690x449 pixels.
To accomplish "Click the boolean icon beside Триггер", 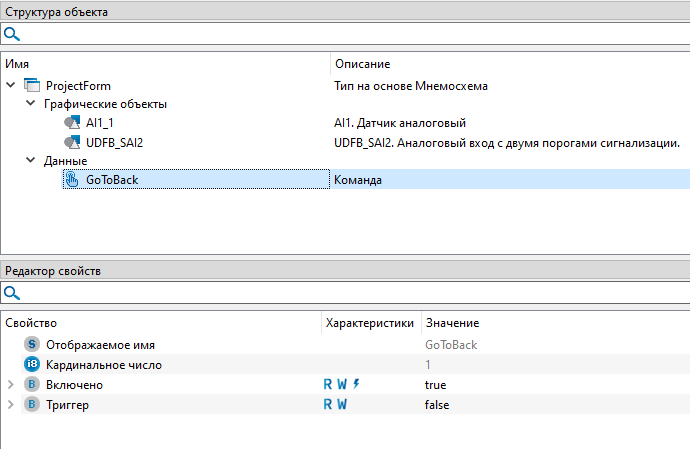I will point(31,405).
